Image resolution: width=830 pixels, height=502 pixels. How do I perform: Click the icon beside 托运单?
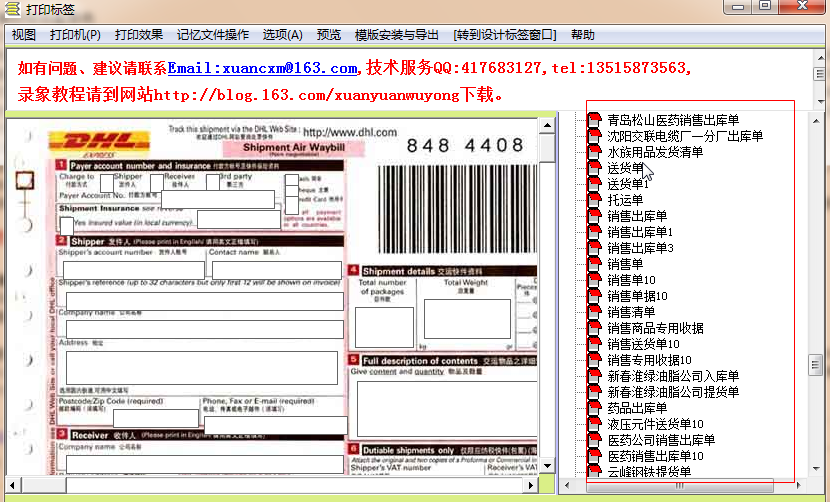click(x=594, y=200)
